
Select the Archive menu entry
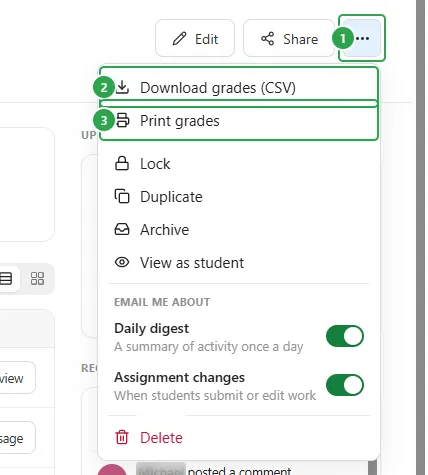point(239,229)
